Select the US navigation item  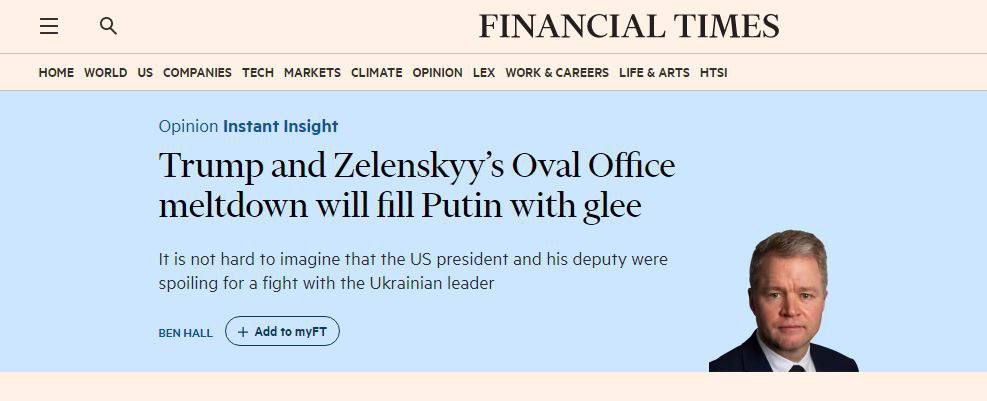[x=145, y=73]
